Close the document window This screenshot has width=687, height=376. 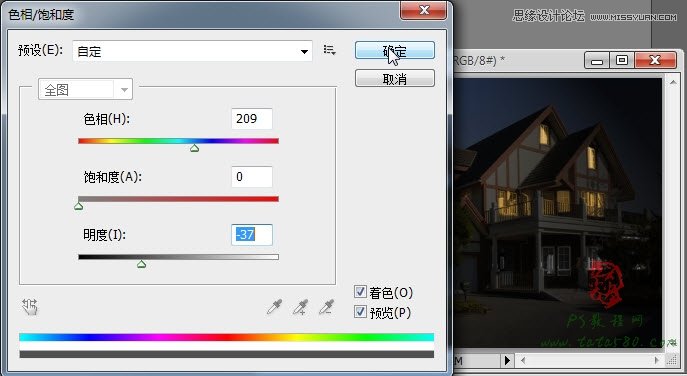655,60
